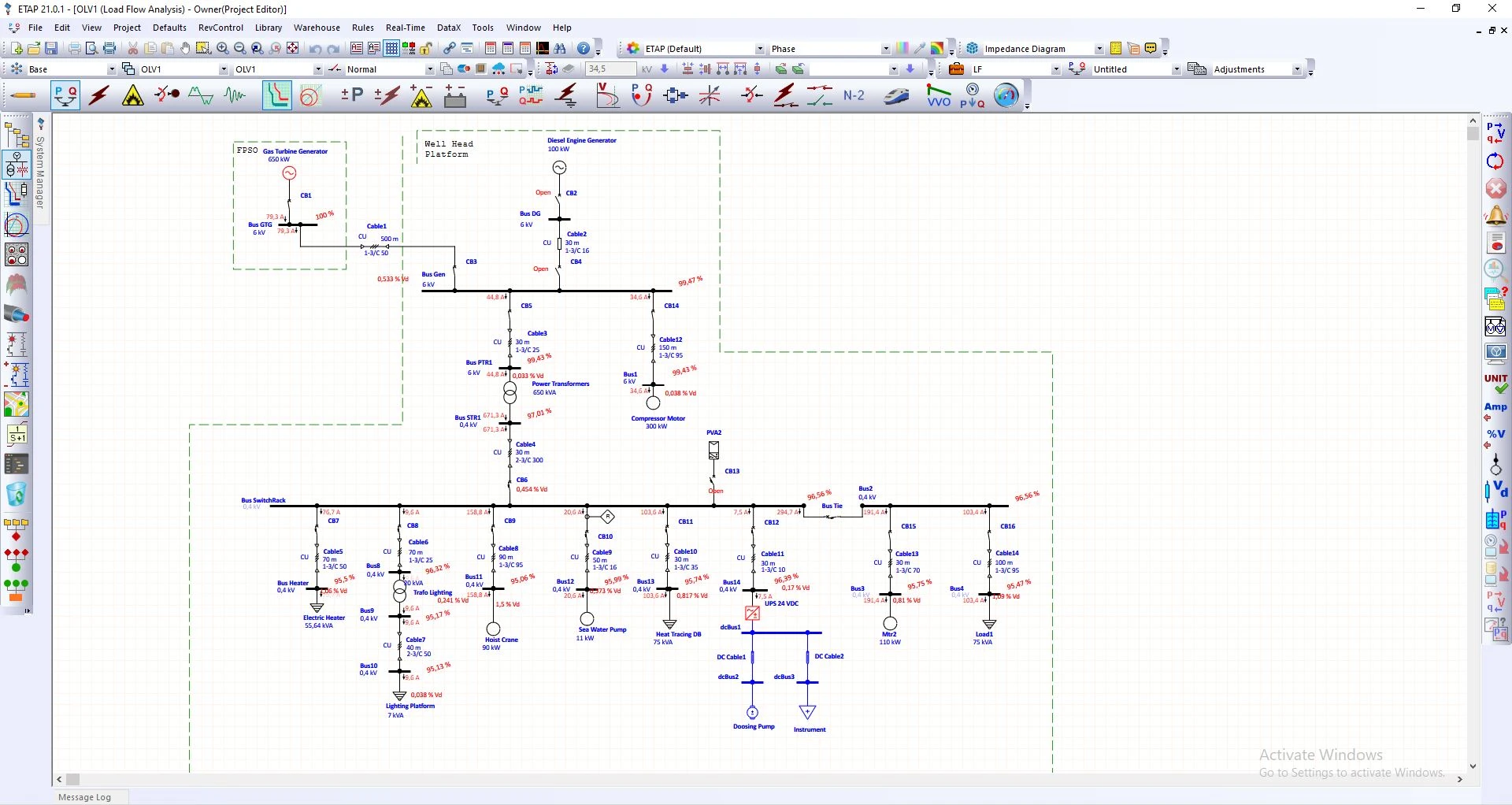This screenshot has height=805, width=1512.
Task: Open the System Manager side tab
Action: [41, 169]
